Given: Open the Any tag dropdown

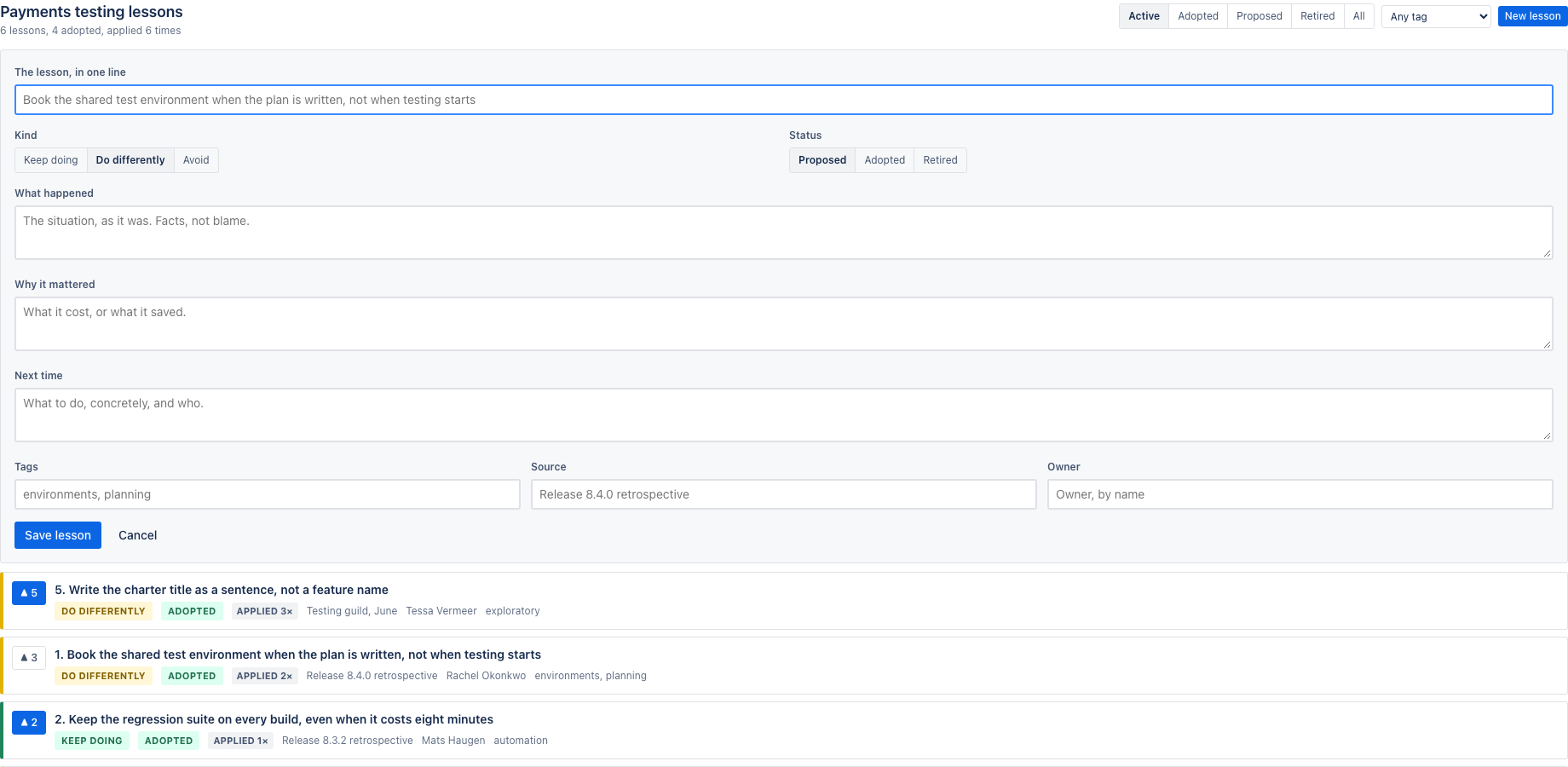Looking at the screenshot, I should point(1436,16).
